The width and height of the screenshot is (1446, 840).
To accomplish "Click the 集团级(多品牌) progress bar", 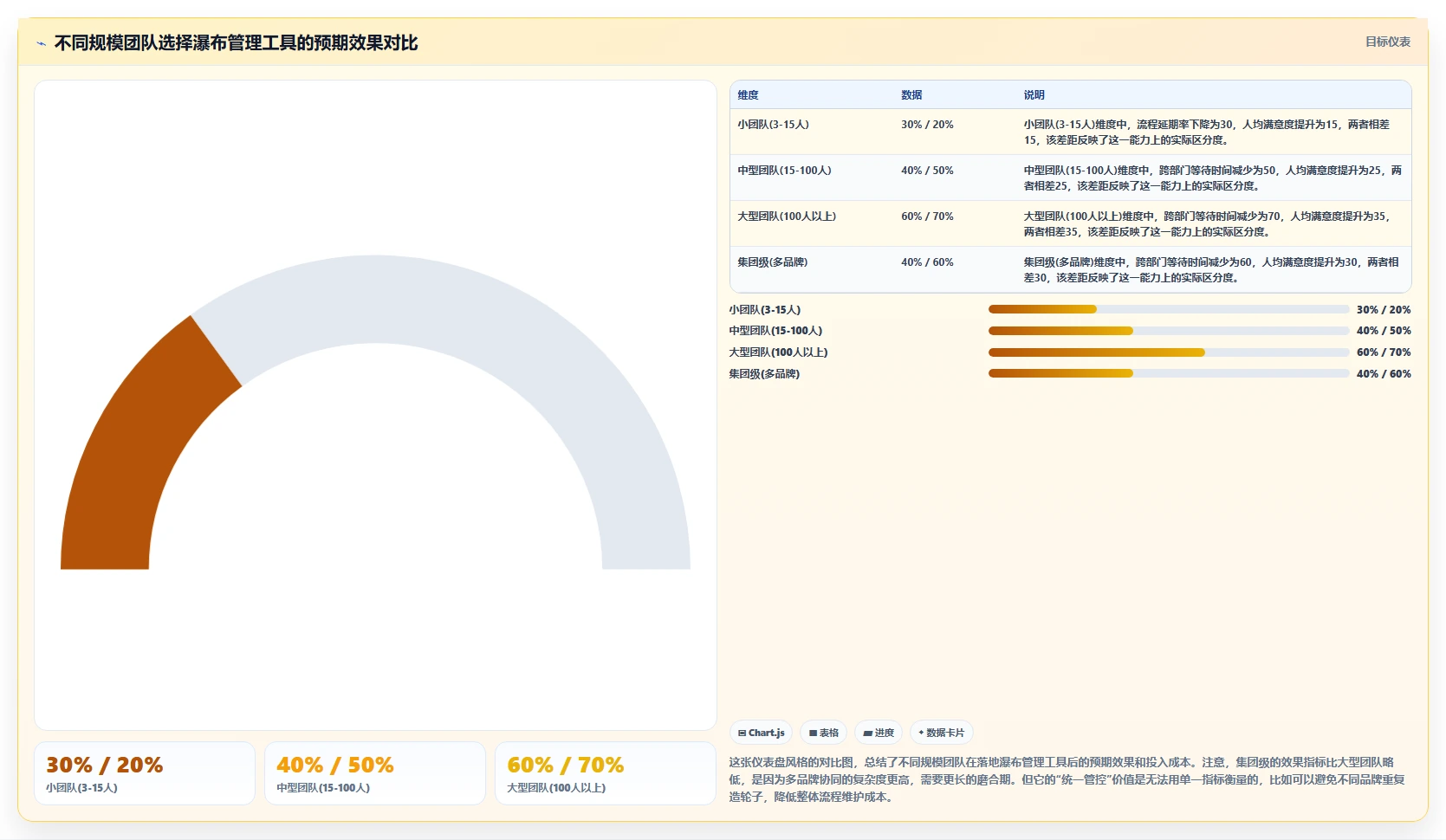I will point(1169,373).
